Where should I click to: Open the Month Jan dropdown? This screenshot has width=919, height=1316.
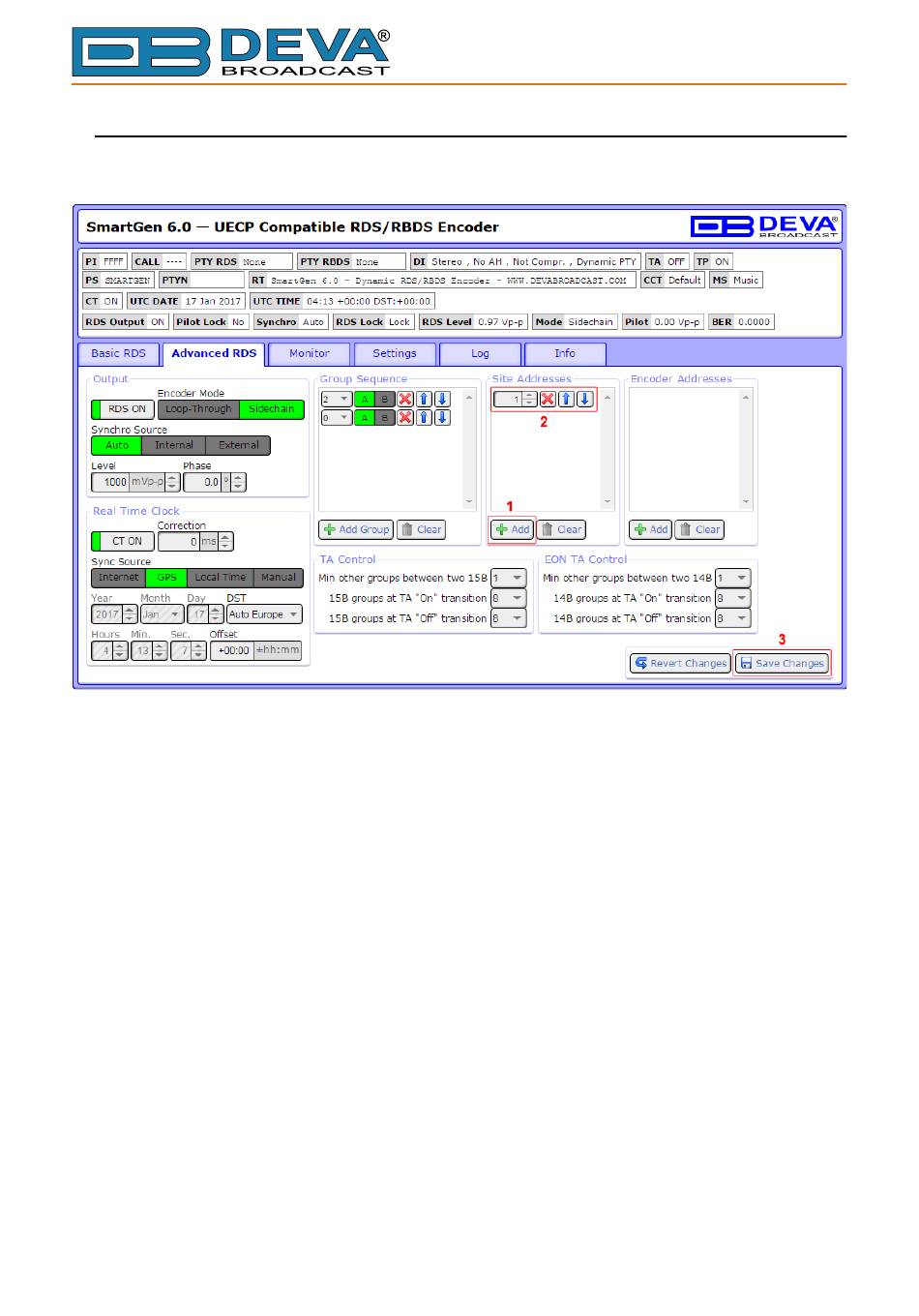163,614
